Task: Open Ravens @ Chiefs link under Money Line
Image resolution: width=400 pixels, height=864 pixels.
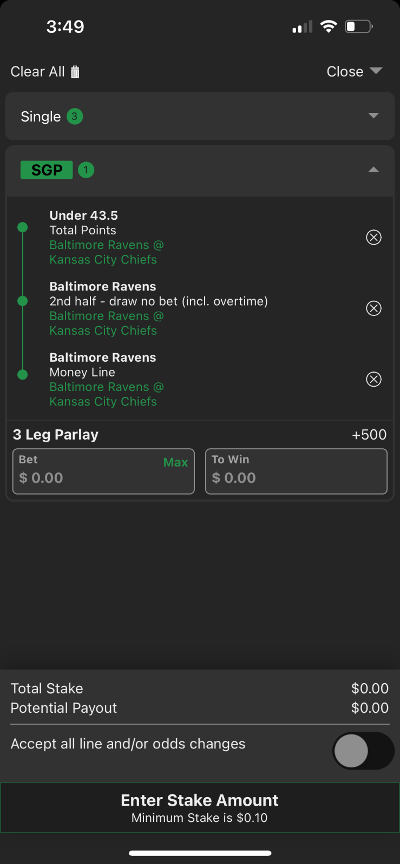Action: 107,395
